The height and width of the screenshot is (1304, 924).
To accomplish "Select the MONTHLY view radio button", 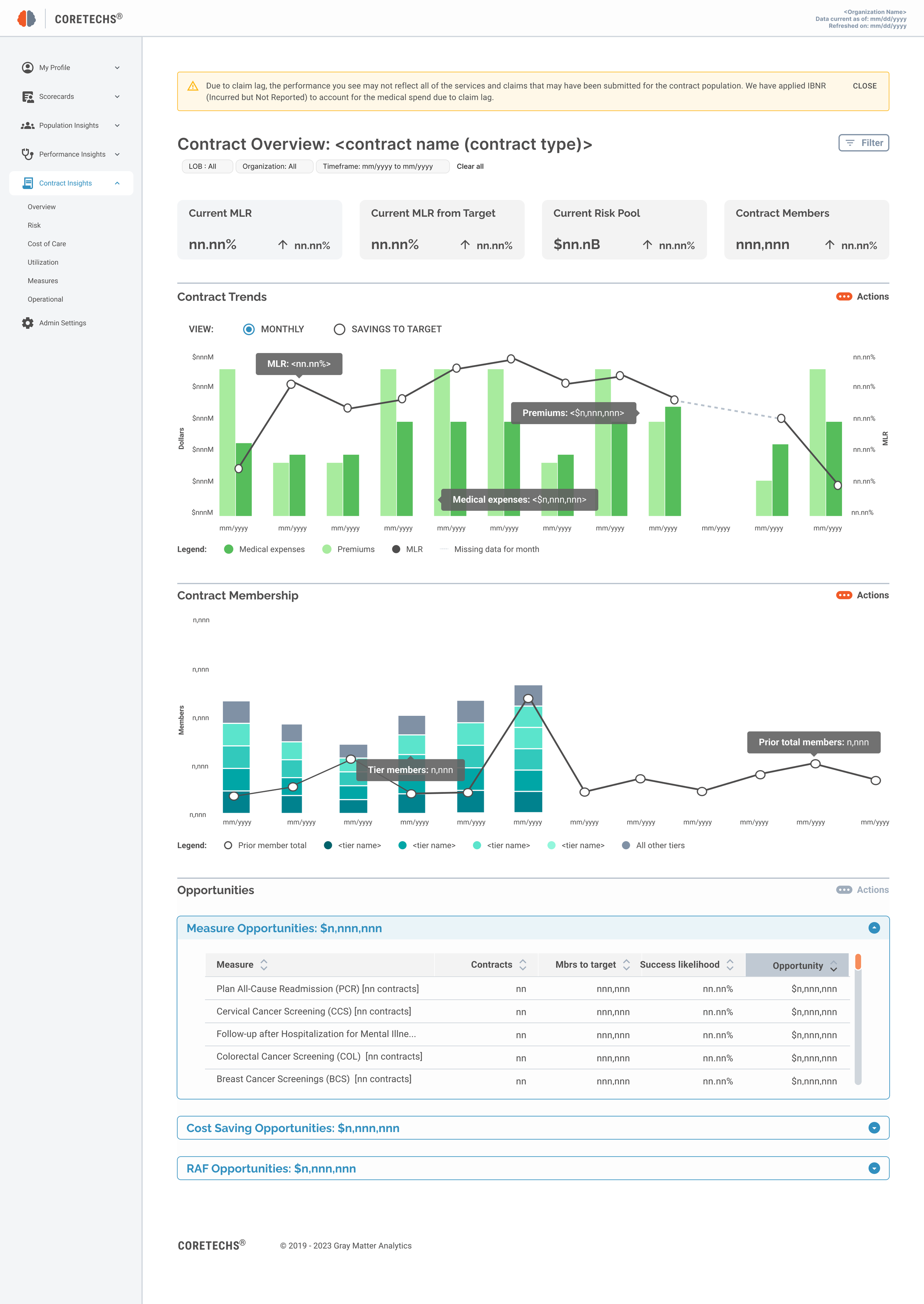I will [x=249, y=329].
